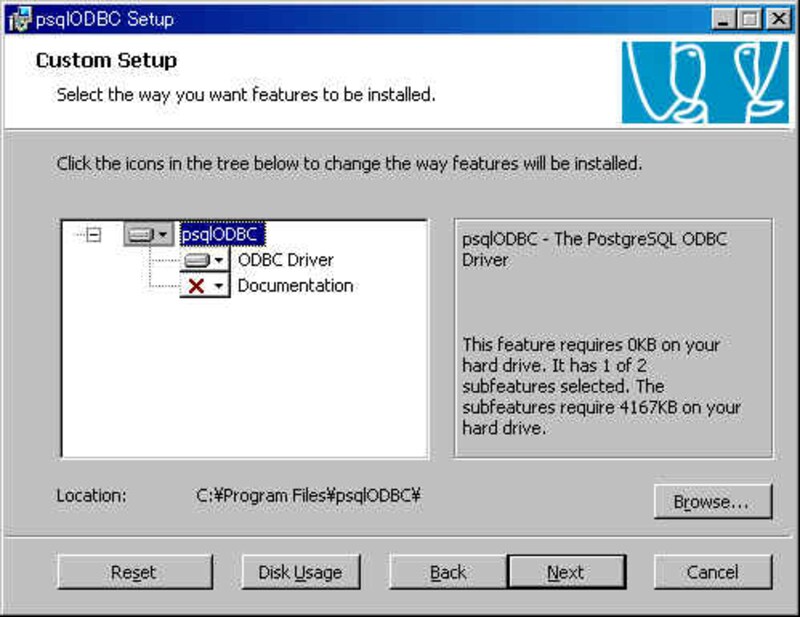Click the feature description text panel
800x617 pixels.
[613, 338]
